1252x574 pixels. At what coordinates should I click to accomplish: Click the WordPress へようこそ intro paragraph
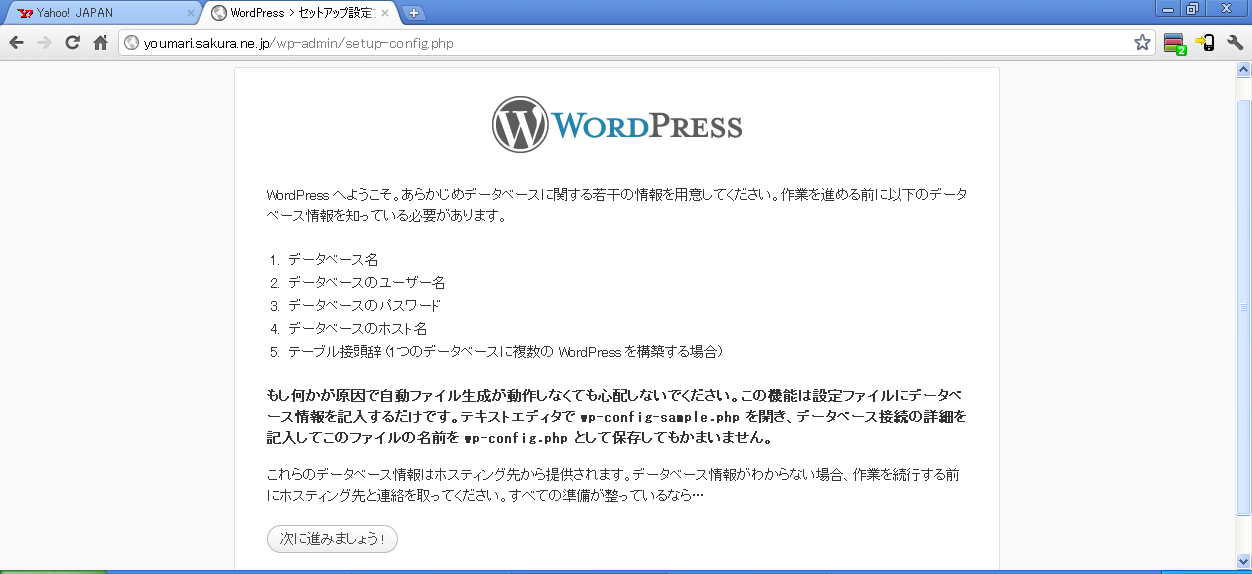(616, 205)
